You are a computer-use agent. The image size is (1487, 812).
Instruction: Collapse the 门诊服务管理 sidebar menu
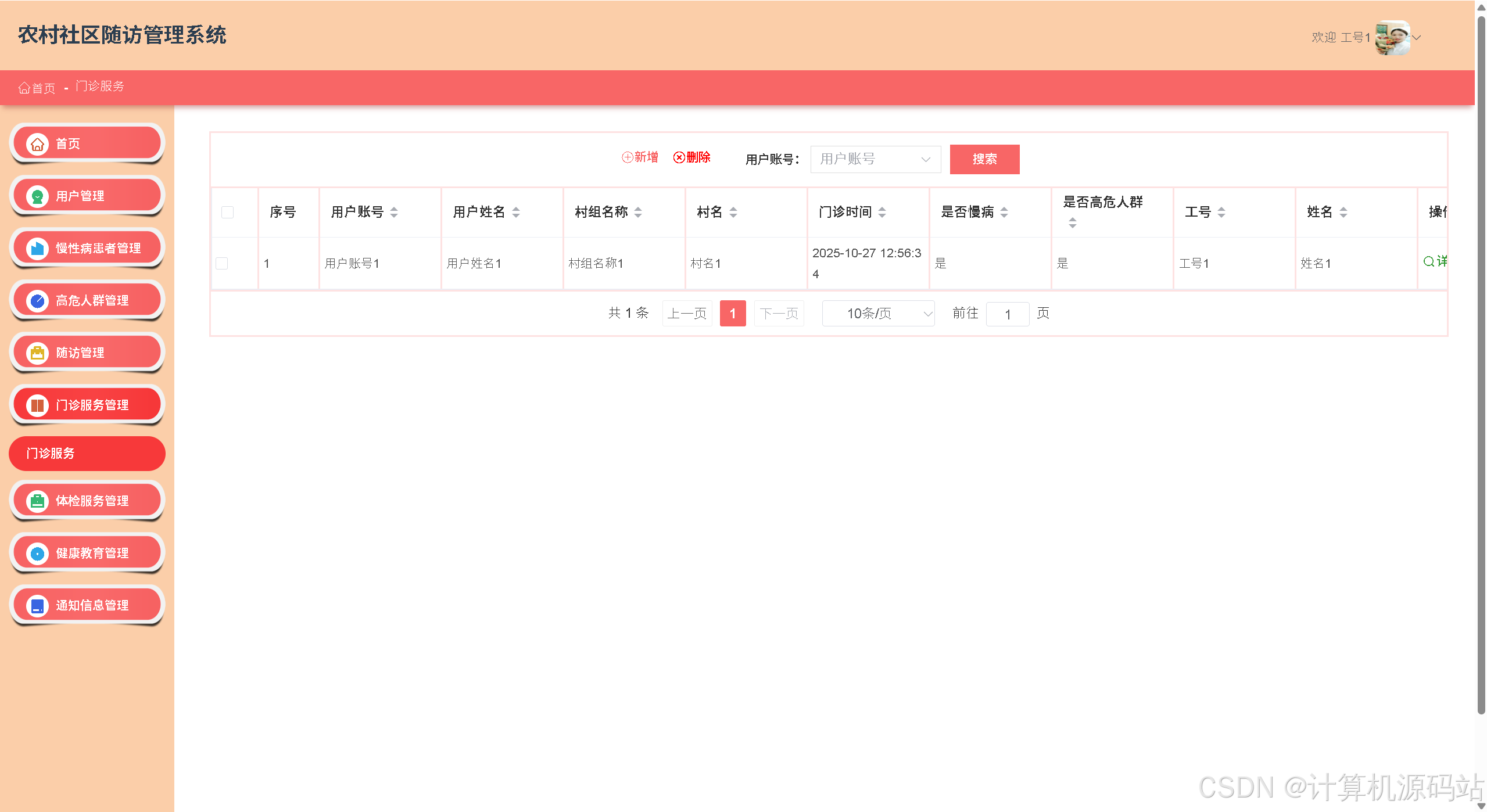(x=87, y=405)
